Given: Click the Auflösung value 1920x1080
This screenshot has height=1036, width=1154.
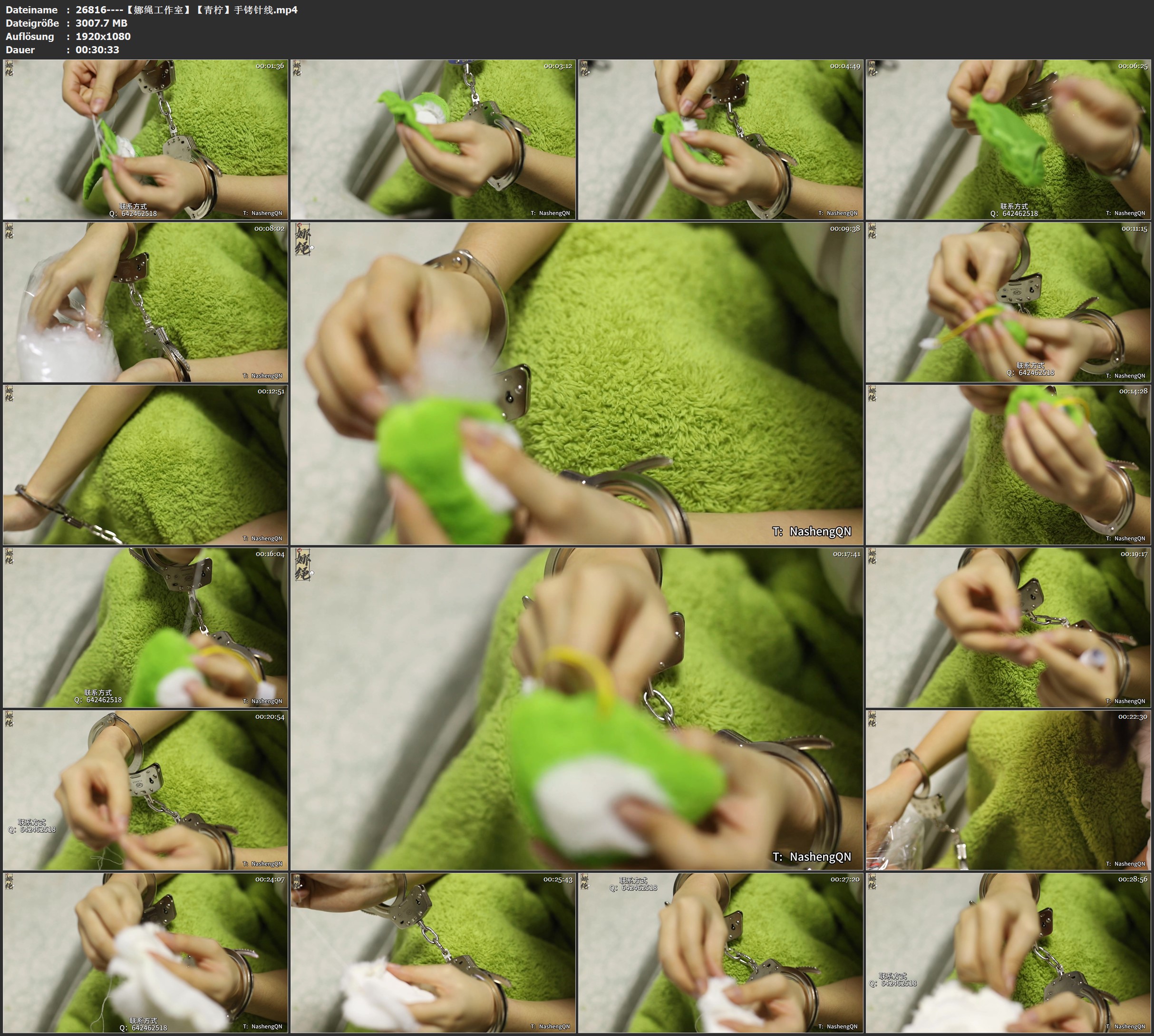Looking at the screenshot, I should 103,37.
